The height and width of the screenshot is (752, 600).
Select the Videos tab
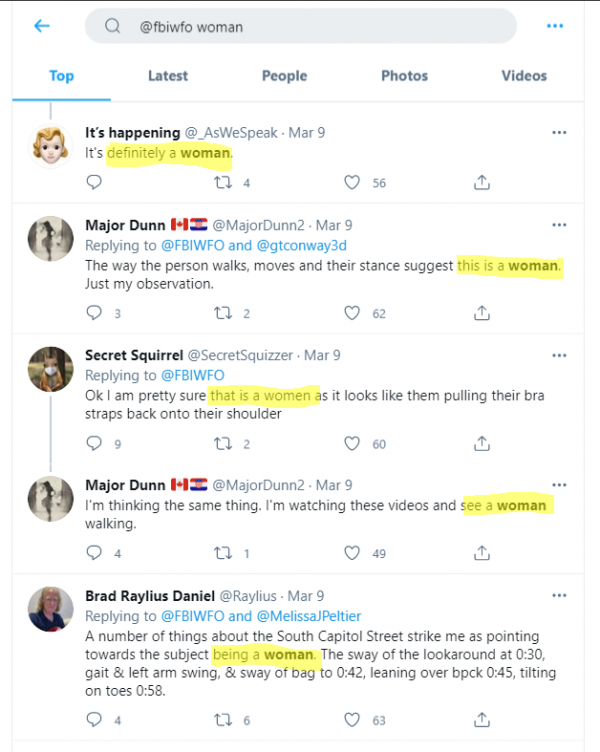(524, 76)
